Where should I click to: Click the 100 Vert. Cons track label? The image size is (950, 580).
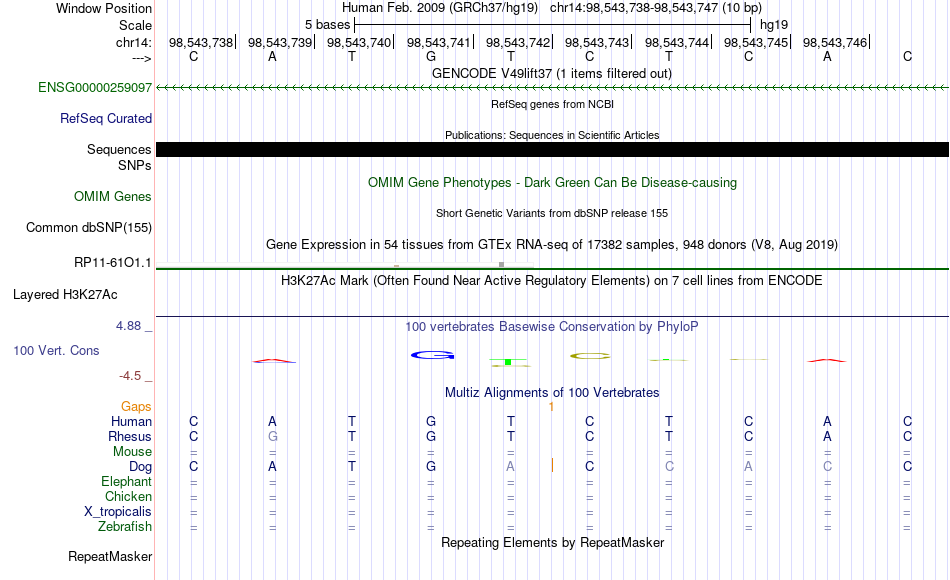(56, 350)
